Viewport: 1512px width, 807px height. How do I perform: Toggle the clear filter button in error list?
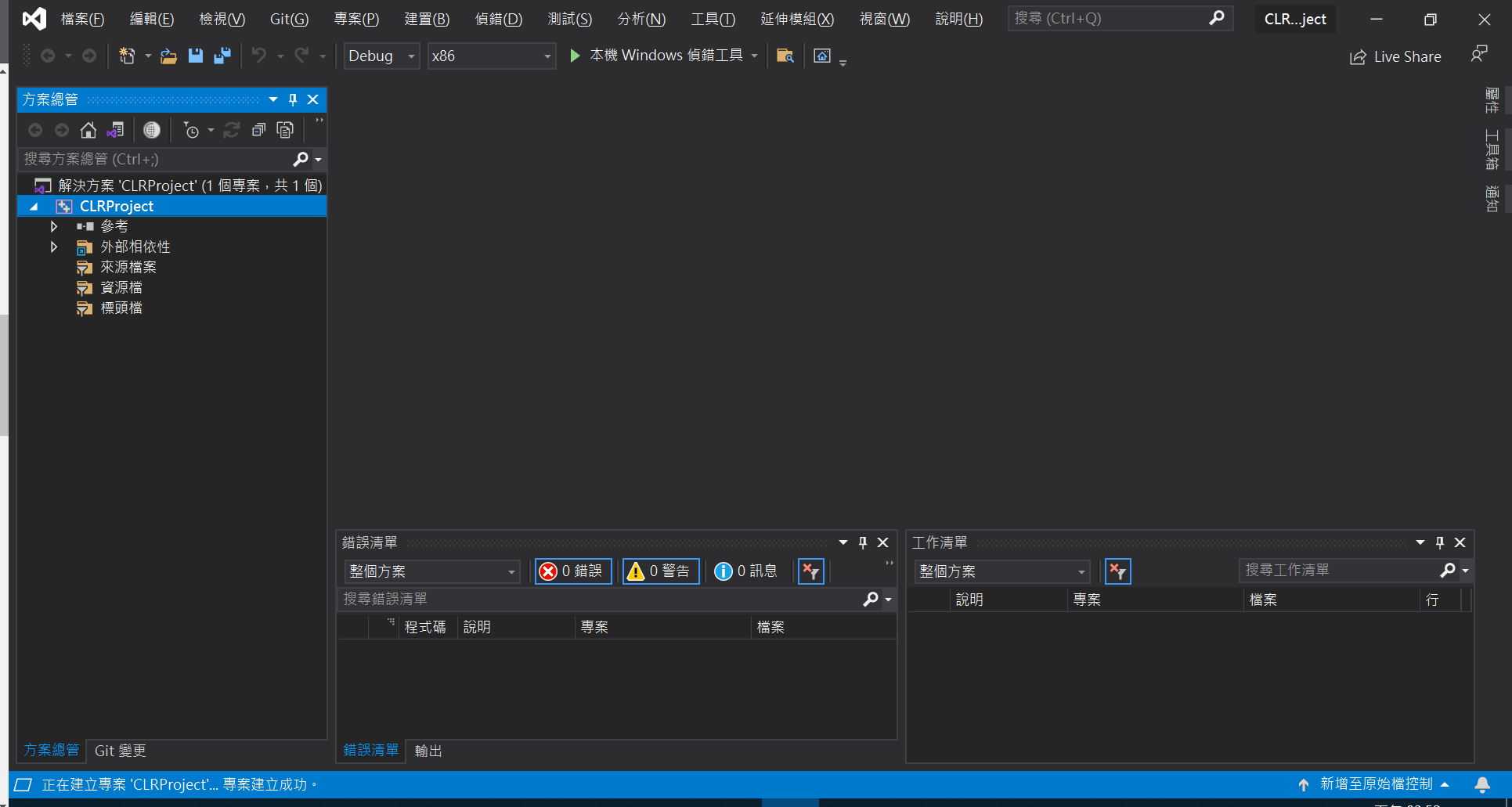[811, 571]
